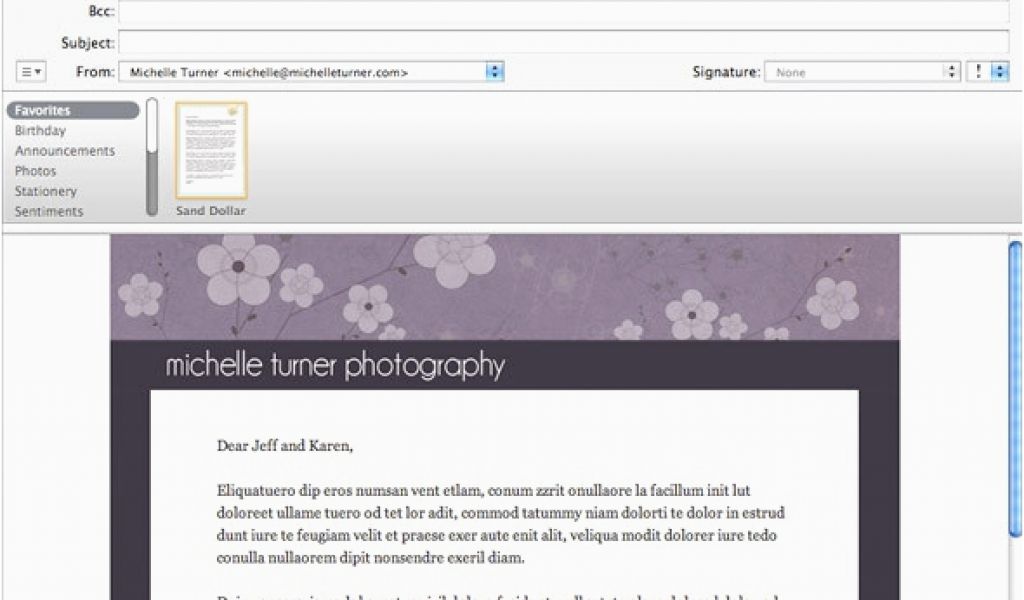Open the header fields customize dropdown
Image resolution: width=1024 pixels, height=600 pixels.
point(30,72)
